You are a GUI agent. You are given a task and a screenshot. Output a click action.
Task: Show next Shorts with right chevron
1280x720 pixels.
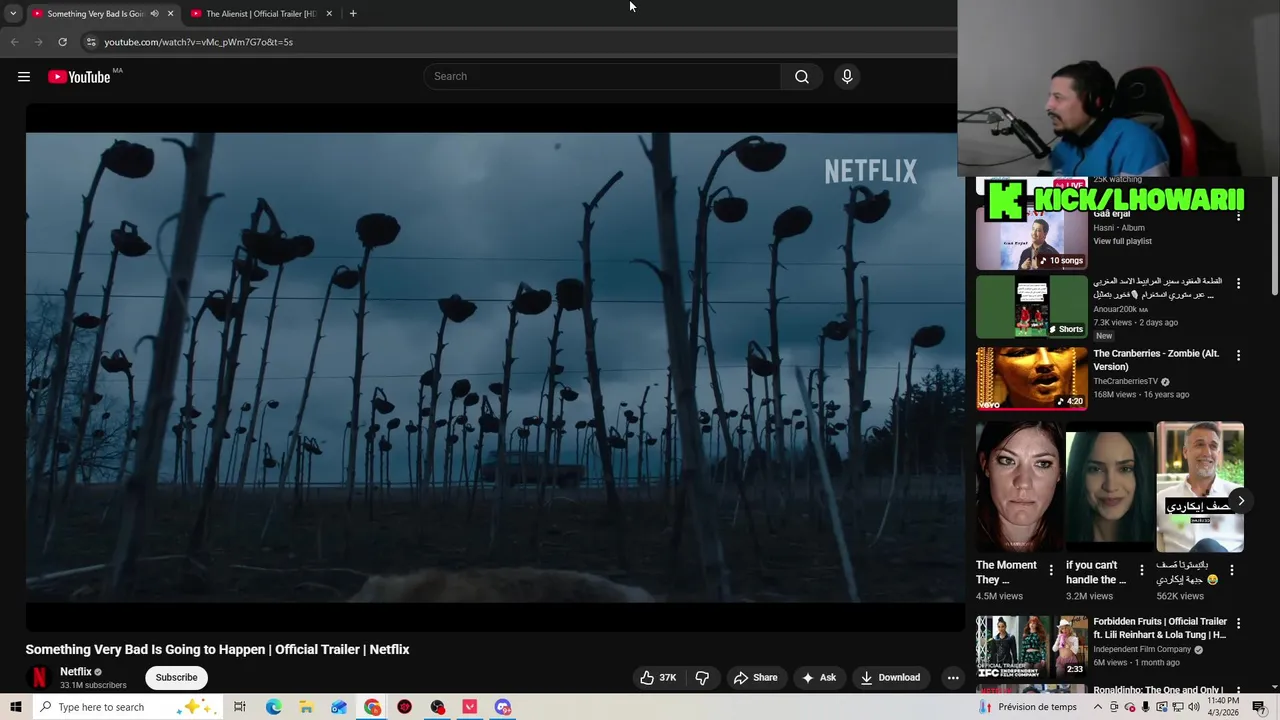tap(1240, 501)
